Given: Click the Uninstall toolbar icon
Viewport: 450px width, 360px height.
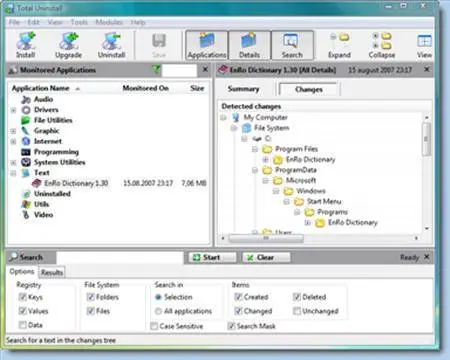Looking at the screenshot, I should point(111,45).
